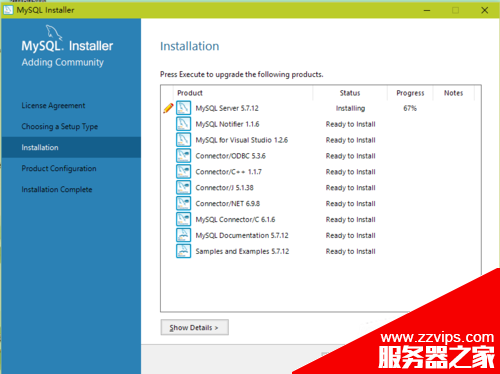Click the 67% progress value
500x374 pixels.
[410, 108]
